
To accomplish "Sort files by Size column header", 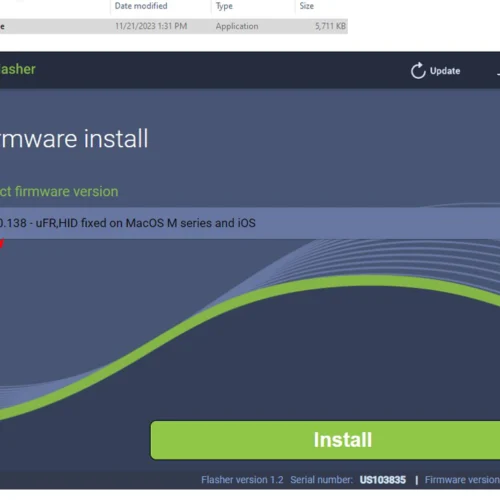I will [x=307, y=6].
